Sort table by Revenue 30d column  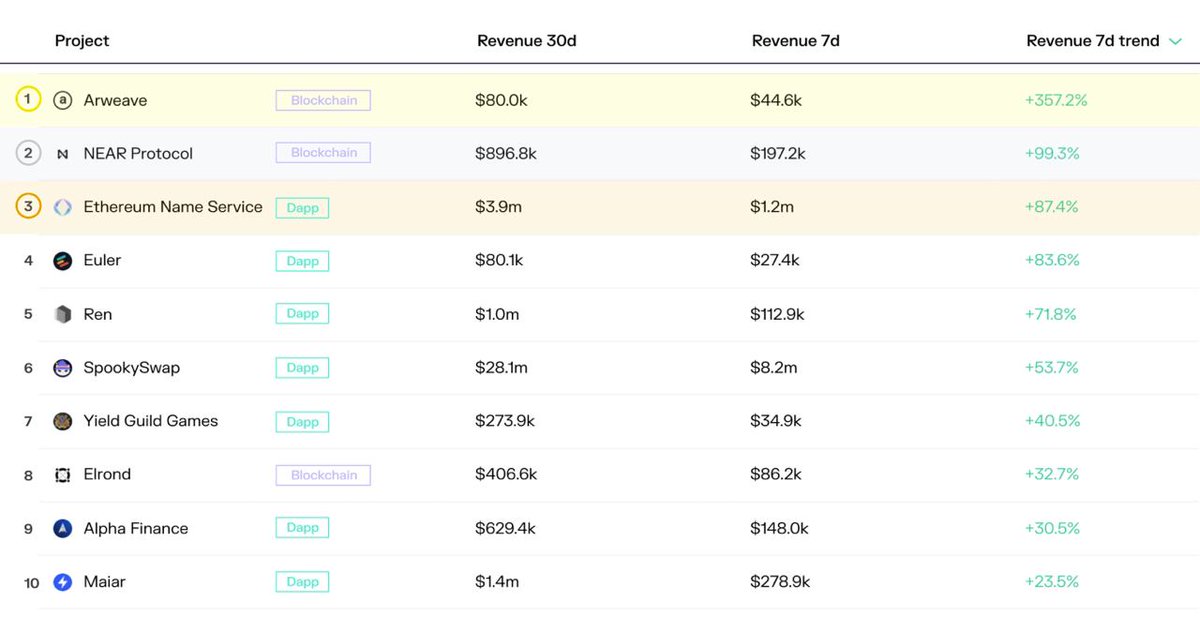coord(527,41)
